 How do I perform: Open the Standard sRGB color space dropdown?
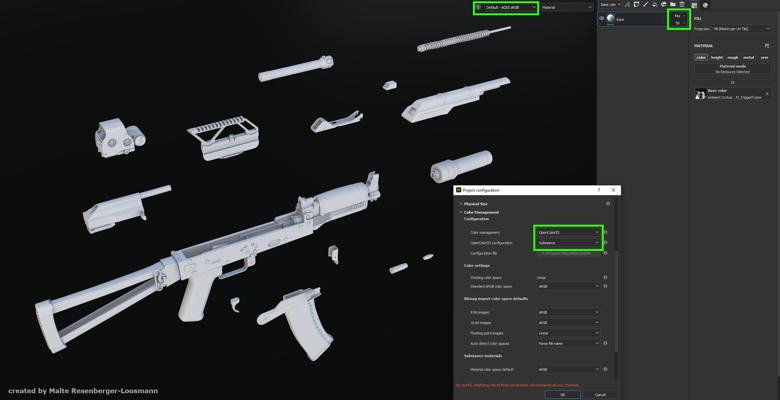pos(568,287)
